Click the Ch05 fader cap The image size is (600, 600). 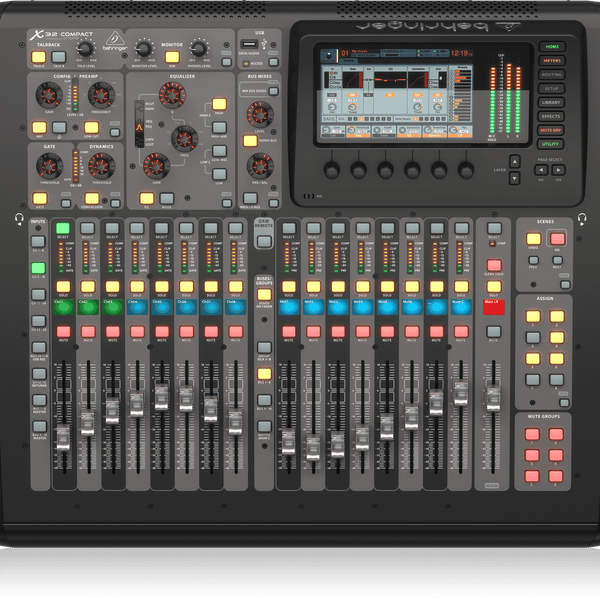(x=162, y=397)
